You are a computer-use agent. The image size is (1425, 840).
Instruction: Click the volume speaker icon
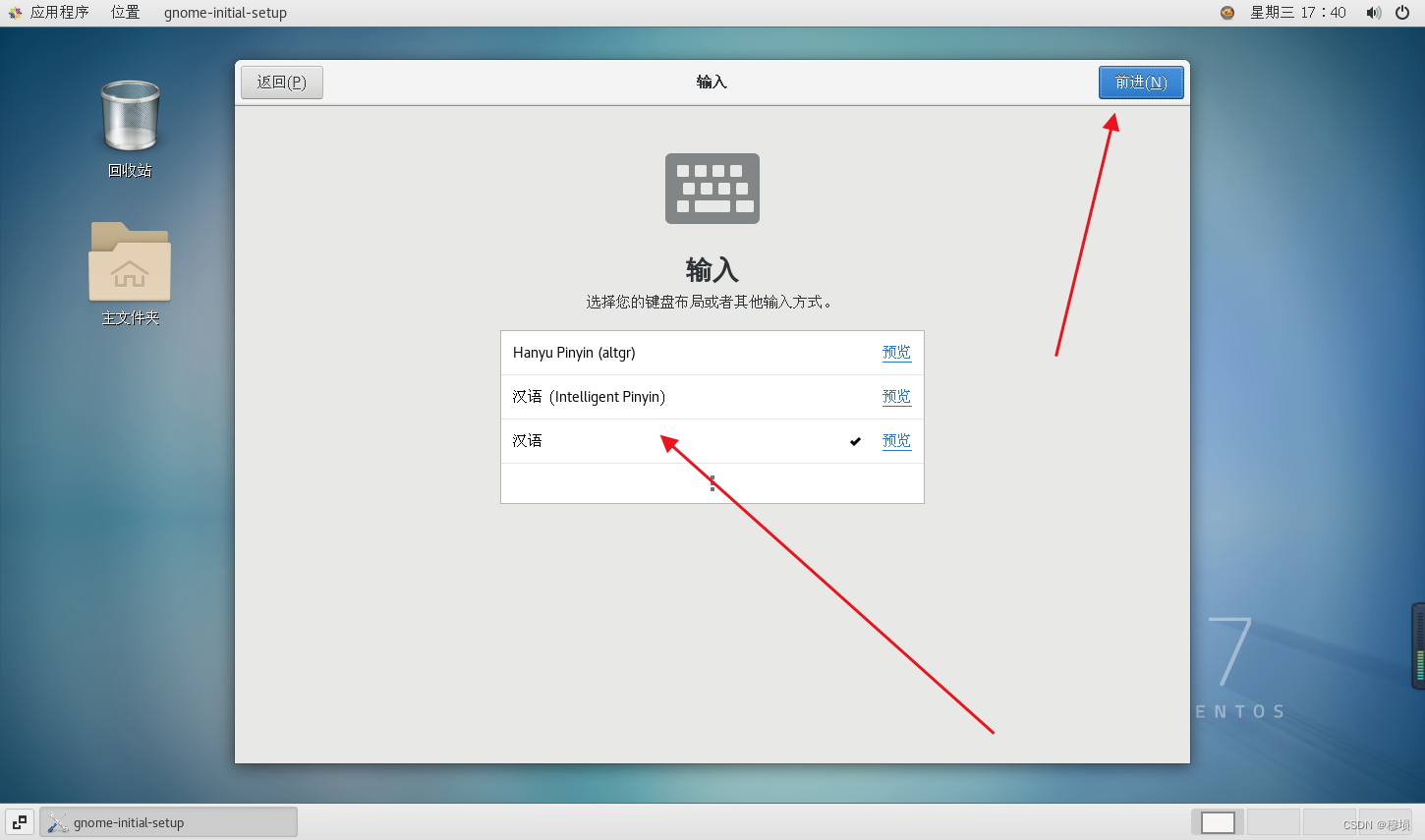pyautogui.click(x=1374, y=13)
